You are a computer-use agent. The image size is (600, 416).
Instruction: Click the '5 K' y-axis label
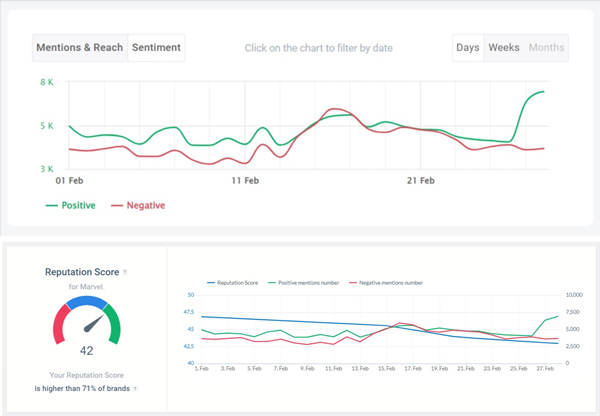coord(47,126)
